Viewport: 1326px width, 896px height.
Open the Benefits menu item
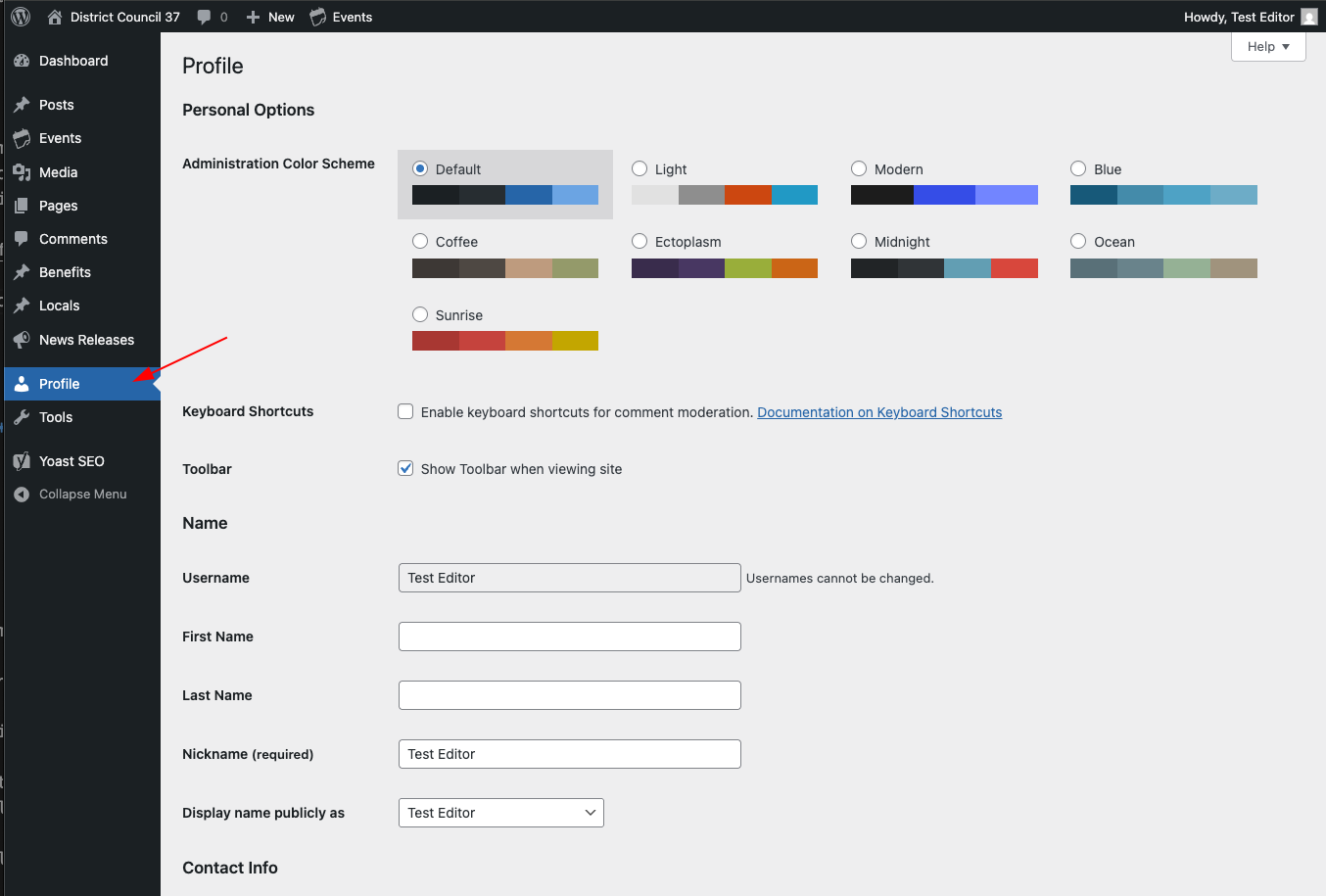(65, 271)
